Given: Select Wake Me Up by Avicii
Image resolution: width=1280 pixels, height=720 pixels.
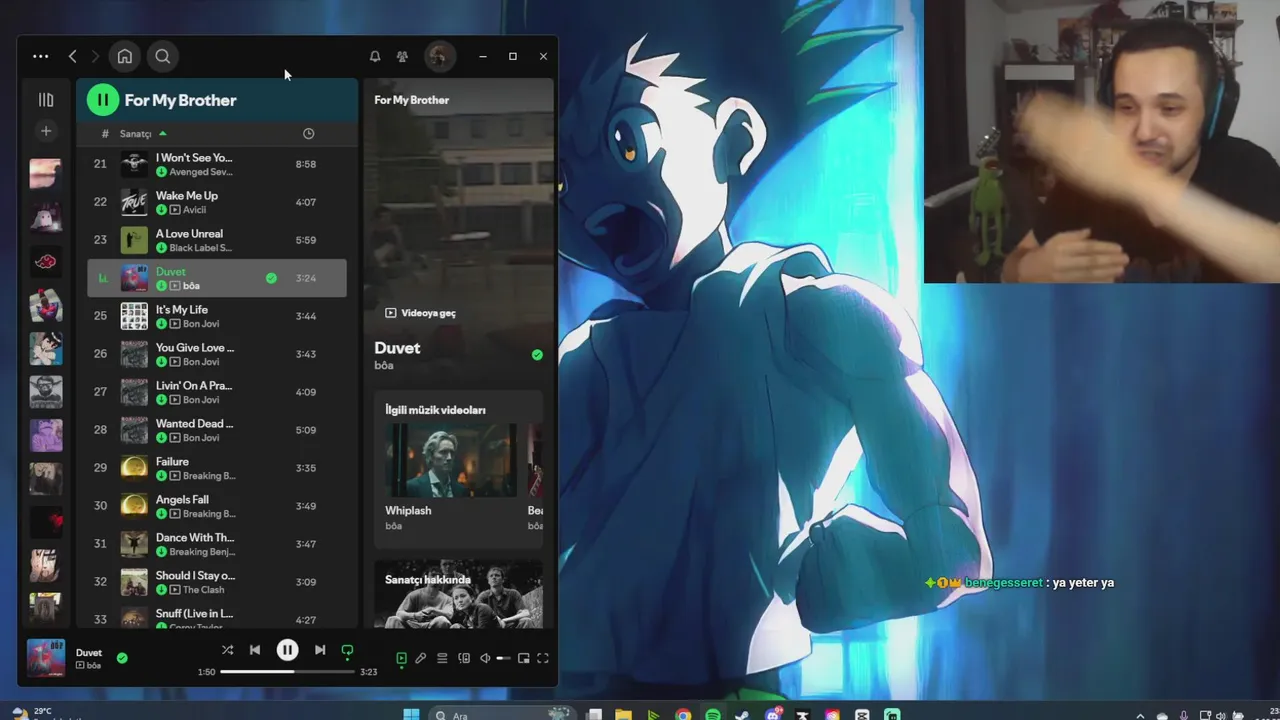Looking at the screenshot, I should tap(217, 202).
